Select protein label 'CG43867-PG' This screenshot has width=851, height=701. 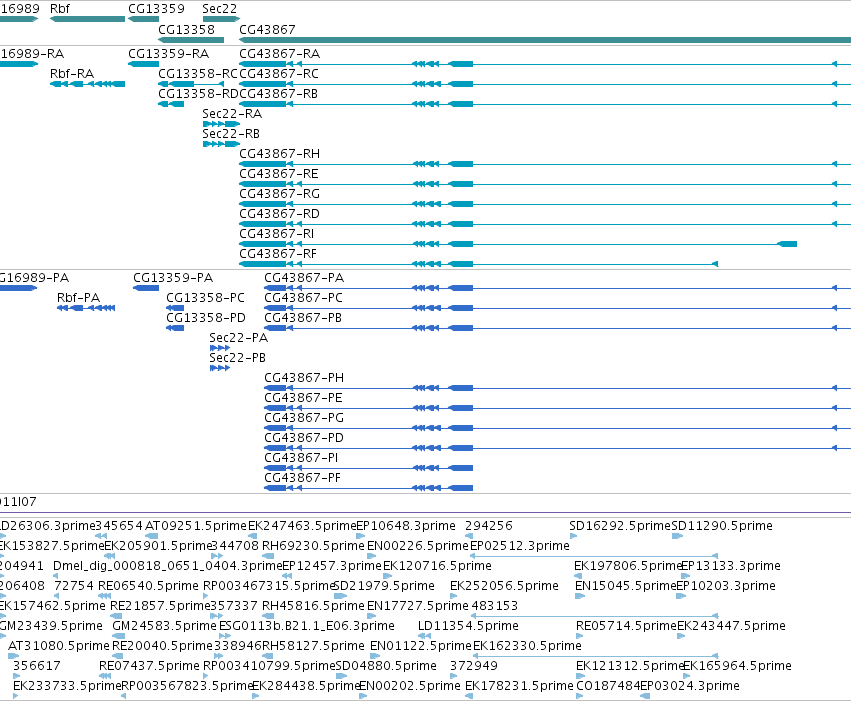(x=304, y=418)
